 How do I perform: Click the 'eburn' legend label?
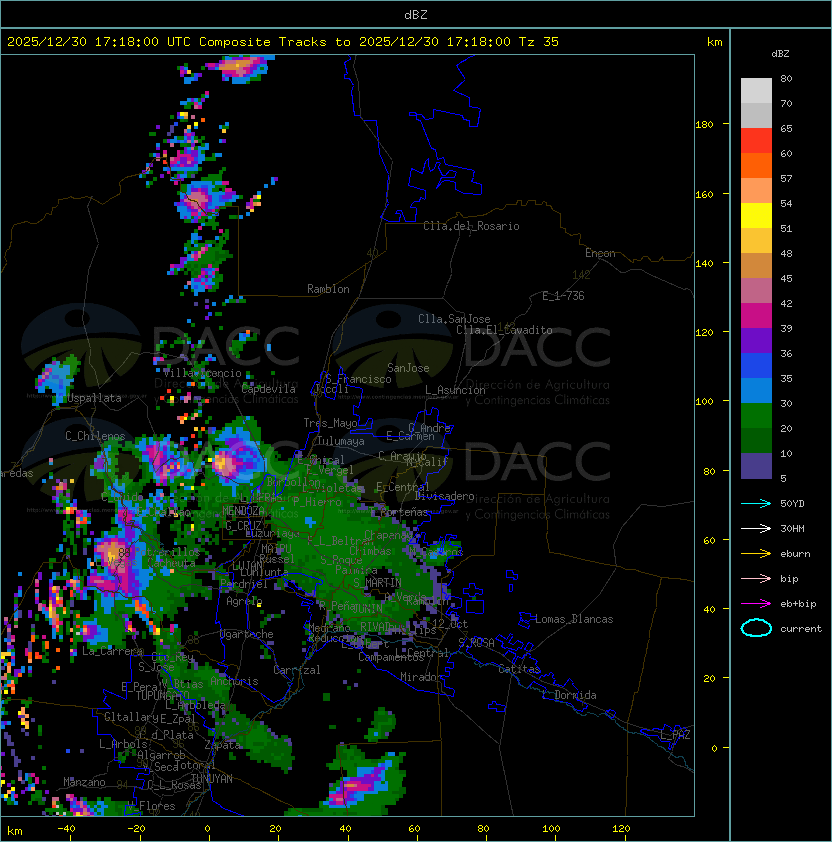[x=795, y=554]
